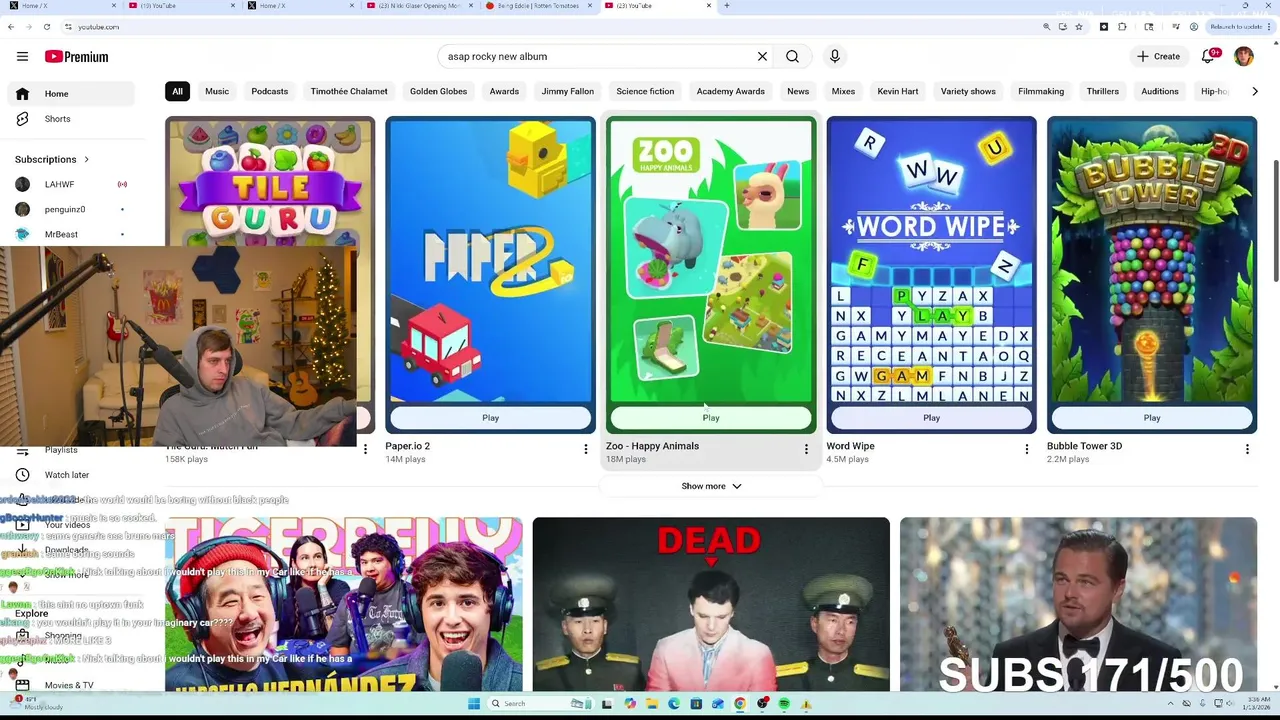The image size is (1280, 720).
Task: Click the YouTube Premium logo
Action: [76, 57]
